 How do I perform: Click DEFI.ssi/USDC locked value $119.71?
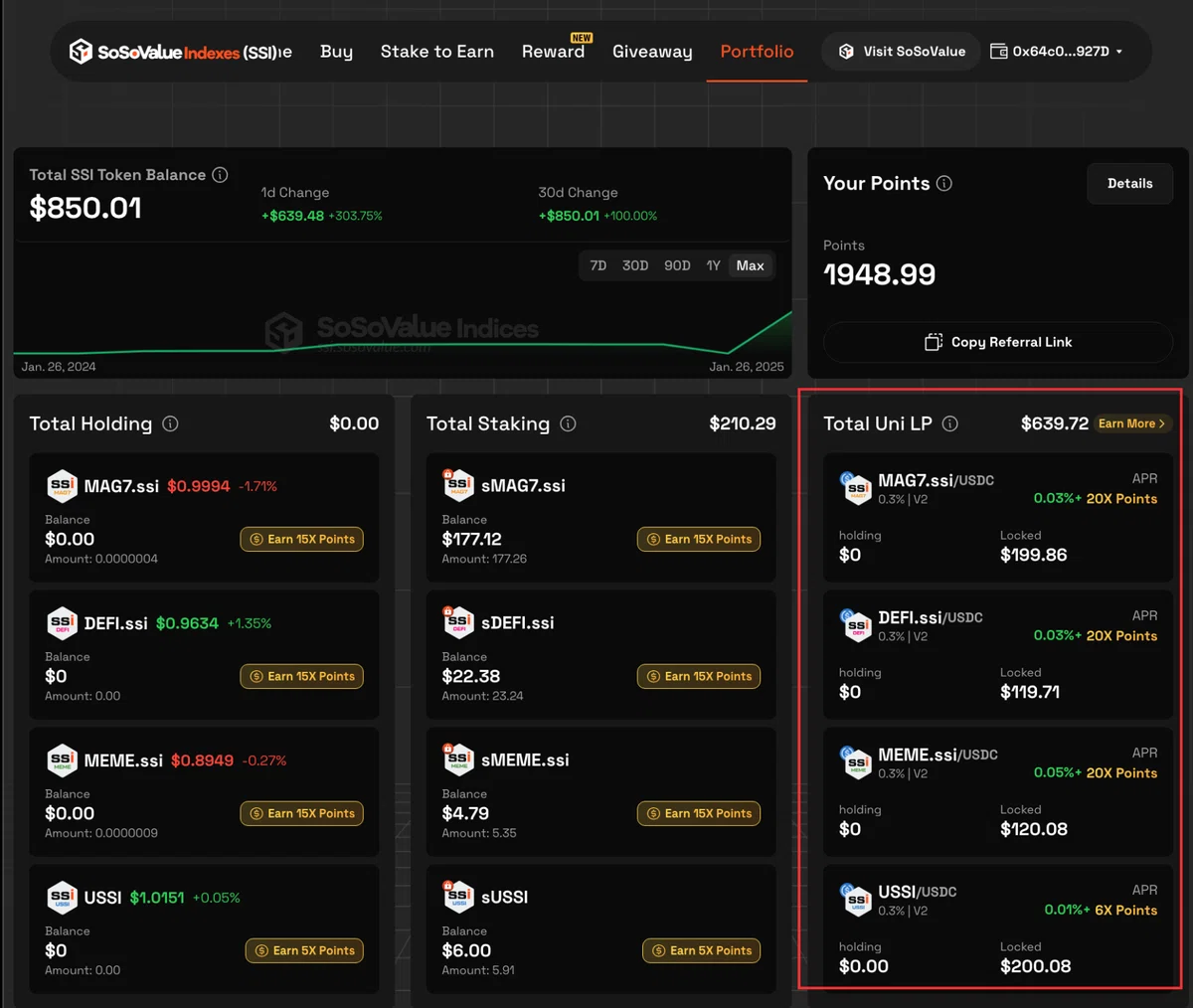pyautogui.click(x=1030, y=692)
